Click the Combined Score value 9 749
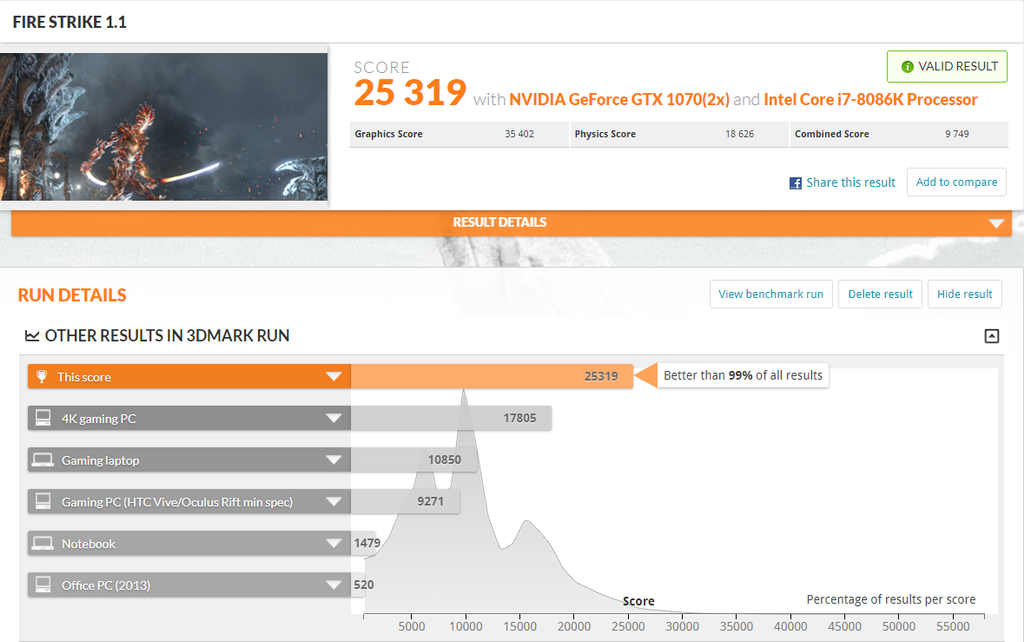Viewport: 1024px width, 642px height. click(x=957, y=134)
